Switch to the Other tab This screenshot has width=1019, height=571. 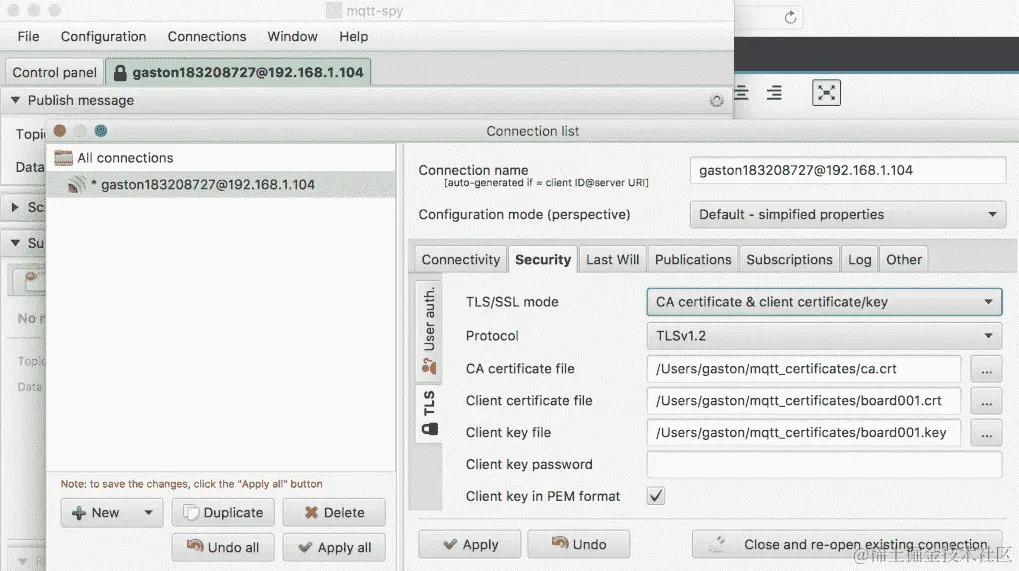point(903,259)
